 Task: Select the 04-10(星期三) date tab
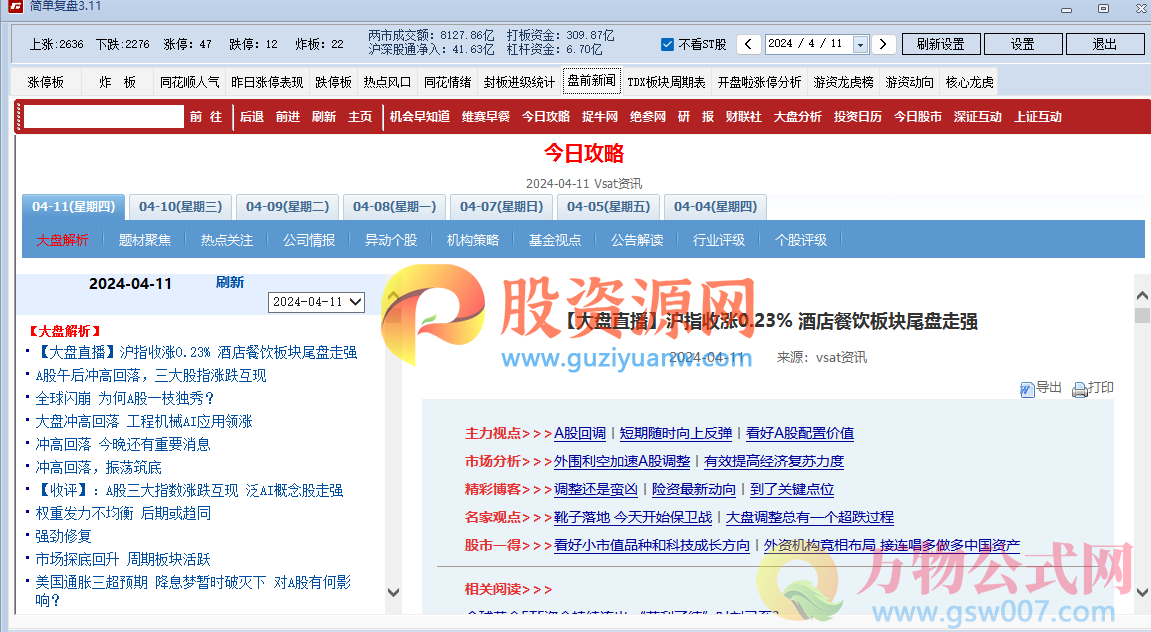(181, 207)
